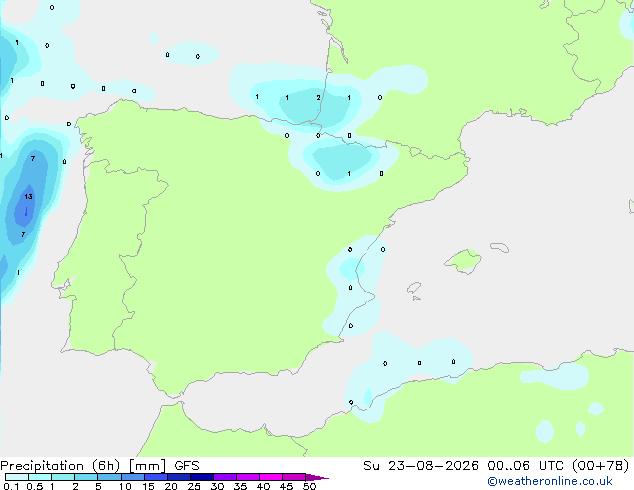Click Ibiza island outline on the map
The image size is (634, 490).
[414, 288]
